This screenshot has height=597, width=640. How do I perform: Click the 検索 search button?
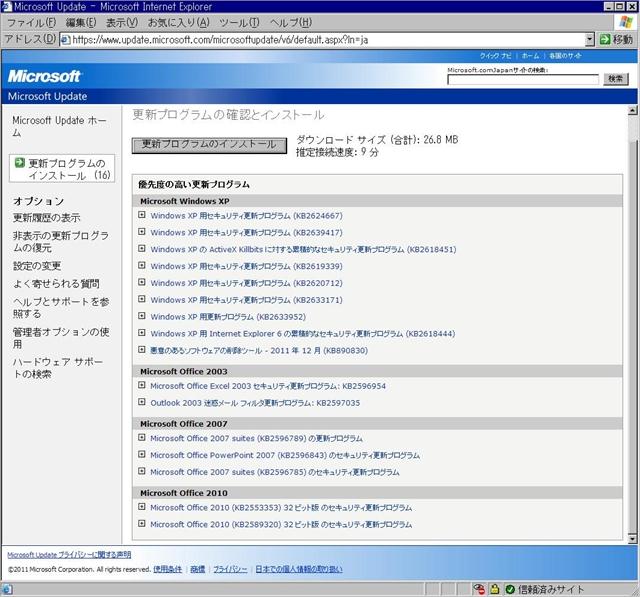click(x=616, y=79)
